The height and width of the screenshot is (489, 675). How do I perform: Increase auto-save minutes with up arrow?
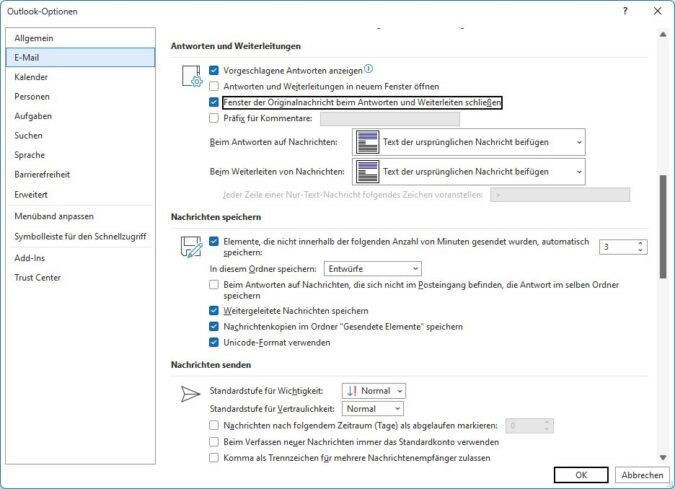tap(641, 243)
